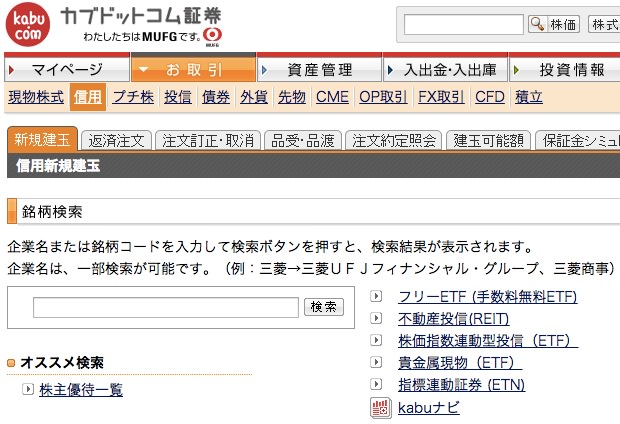This screenshot has height=424, width=620.
Task: Click the 銘柄検索 text input field
Action: point(166,307)
